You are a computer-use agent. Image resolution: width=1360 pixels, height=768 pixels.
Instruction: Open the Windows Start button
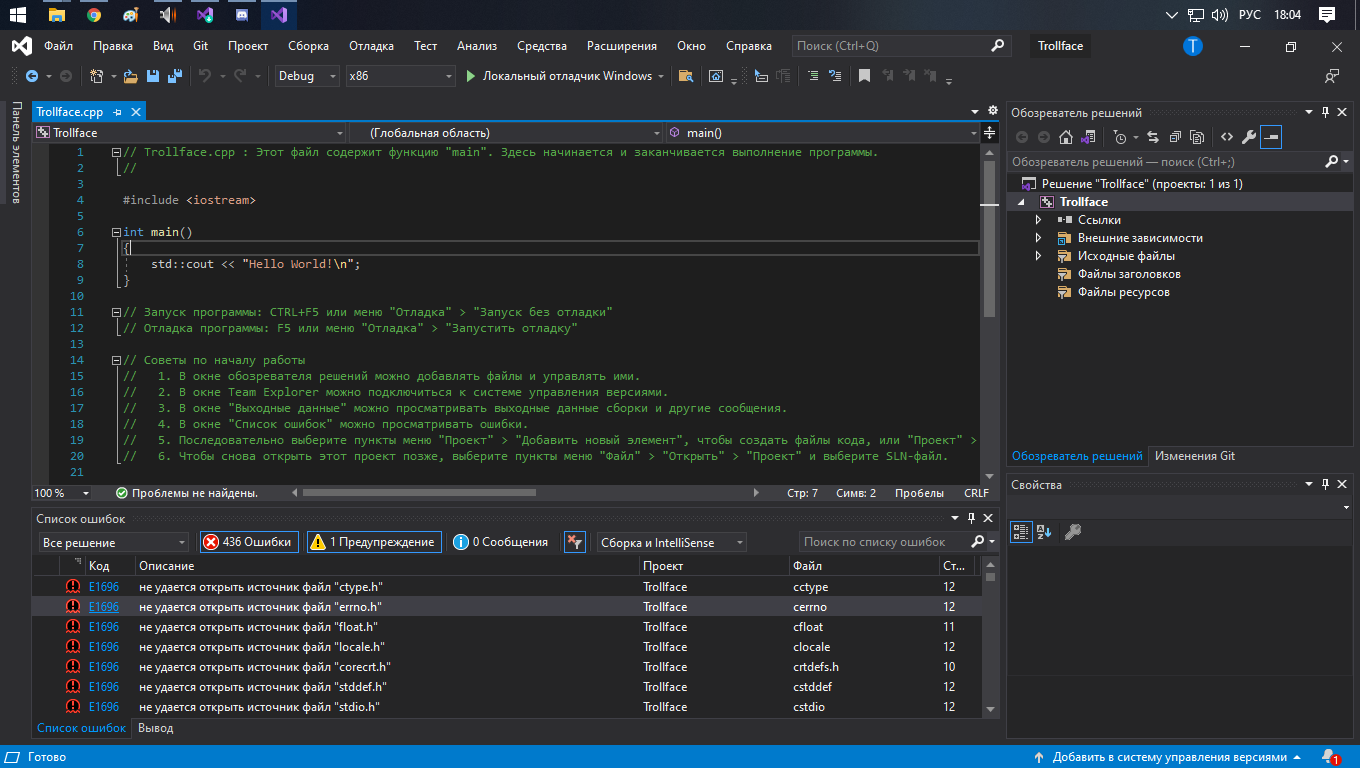point(18,15)
